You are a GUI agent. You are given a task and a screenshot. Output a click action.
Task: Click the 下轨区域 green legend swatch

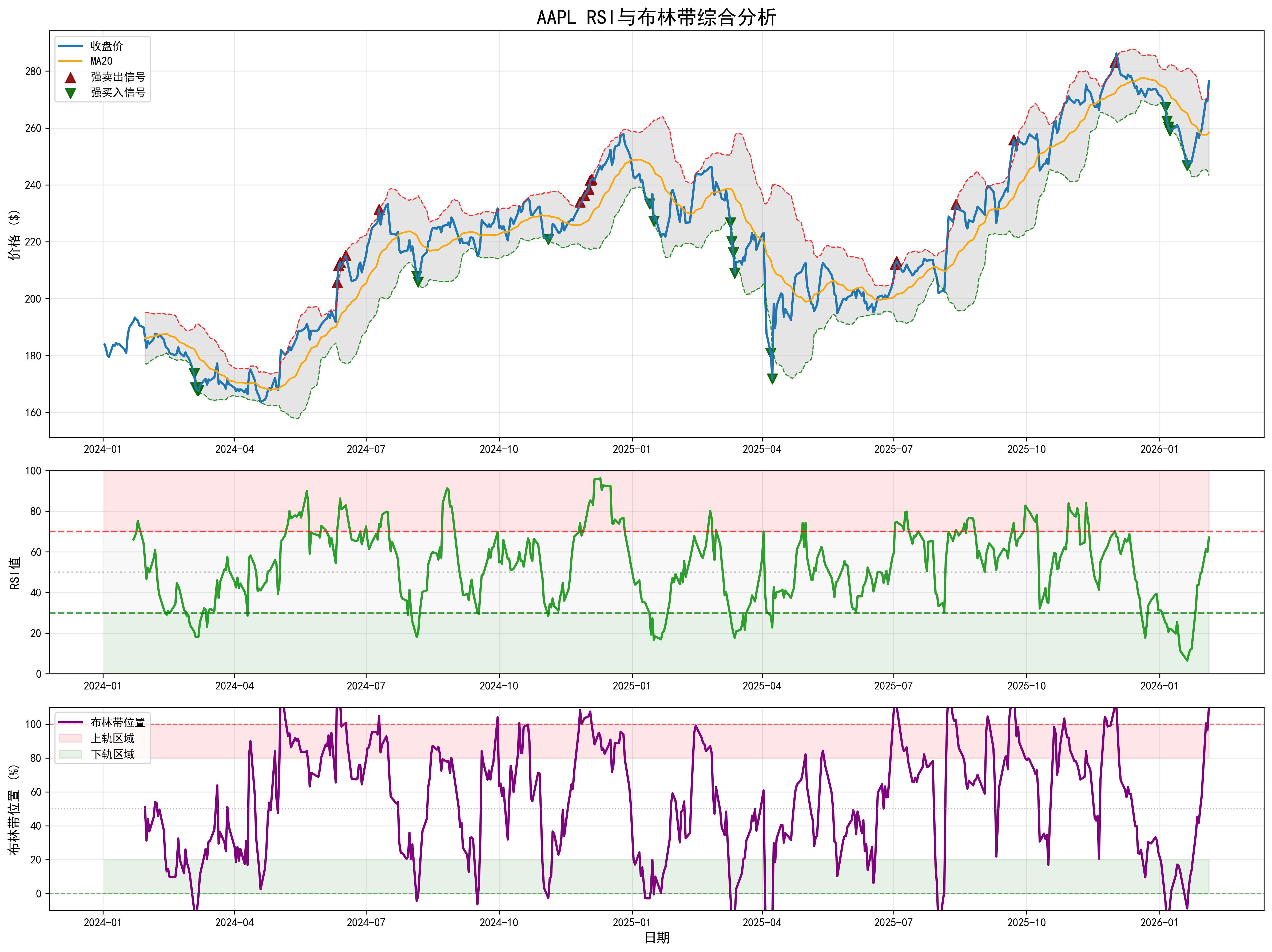tap(70, 754)
